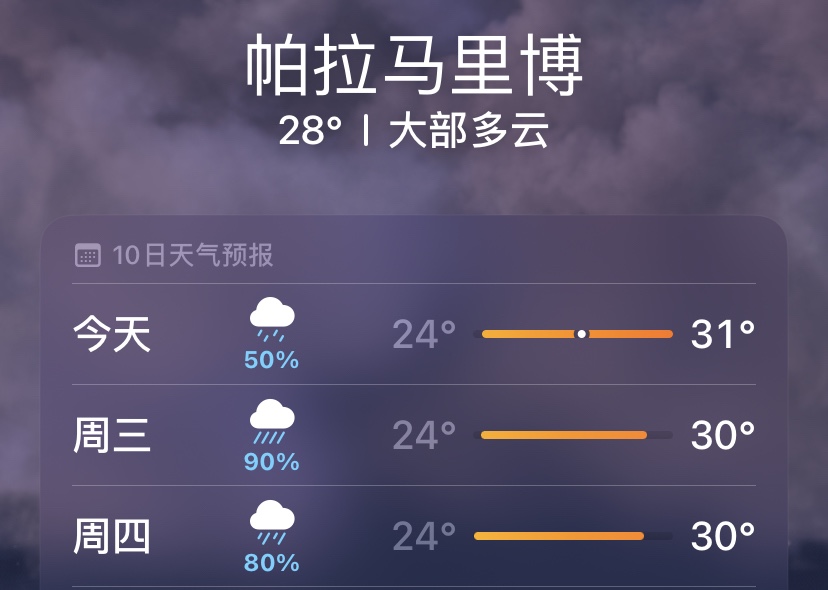Tap the 80% precipitation label for 周四
This screenshot has width=828, height=590.
[x=271, y=563]
